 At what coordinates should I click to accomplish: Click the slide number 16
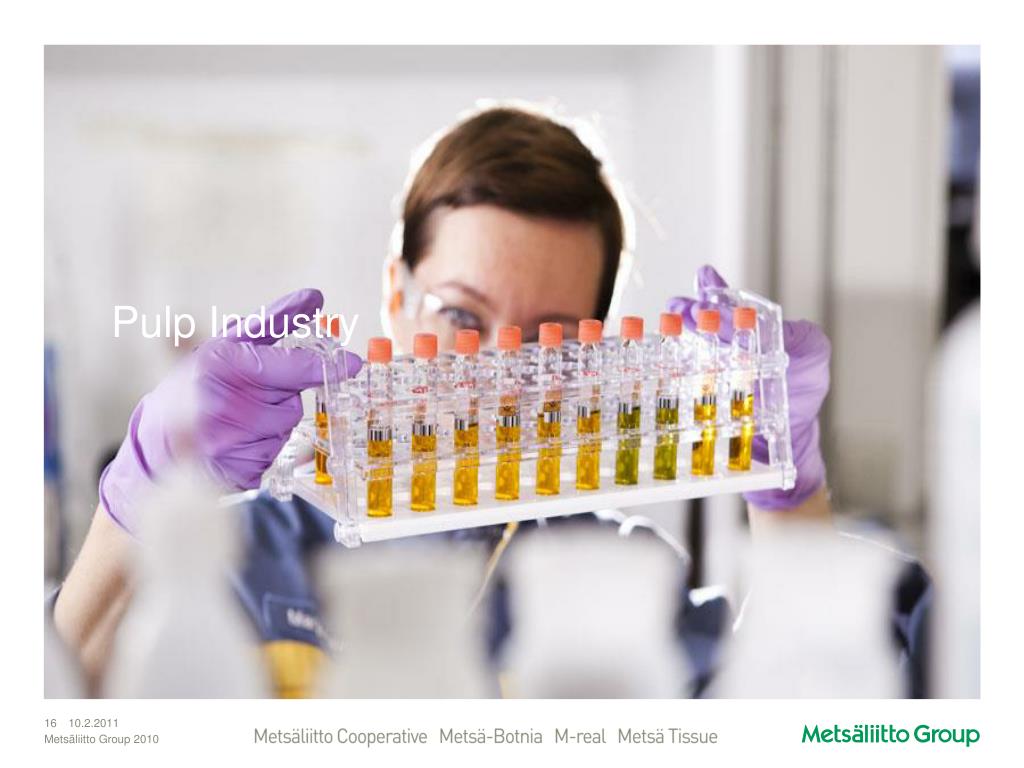pyautogui.click(x=50, y=723)
